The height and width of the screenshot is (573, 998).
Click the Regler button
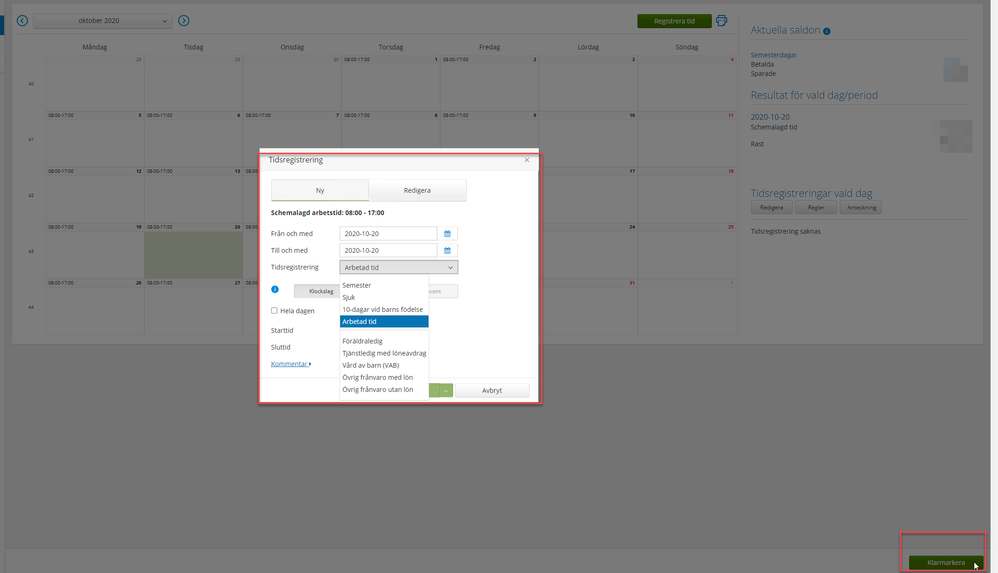point(816,208)
